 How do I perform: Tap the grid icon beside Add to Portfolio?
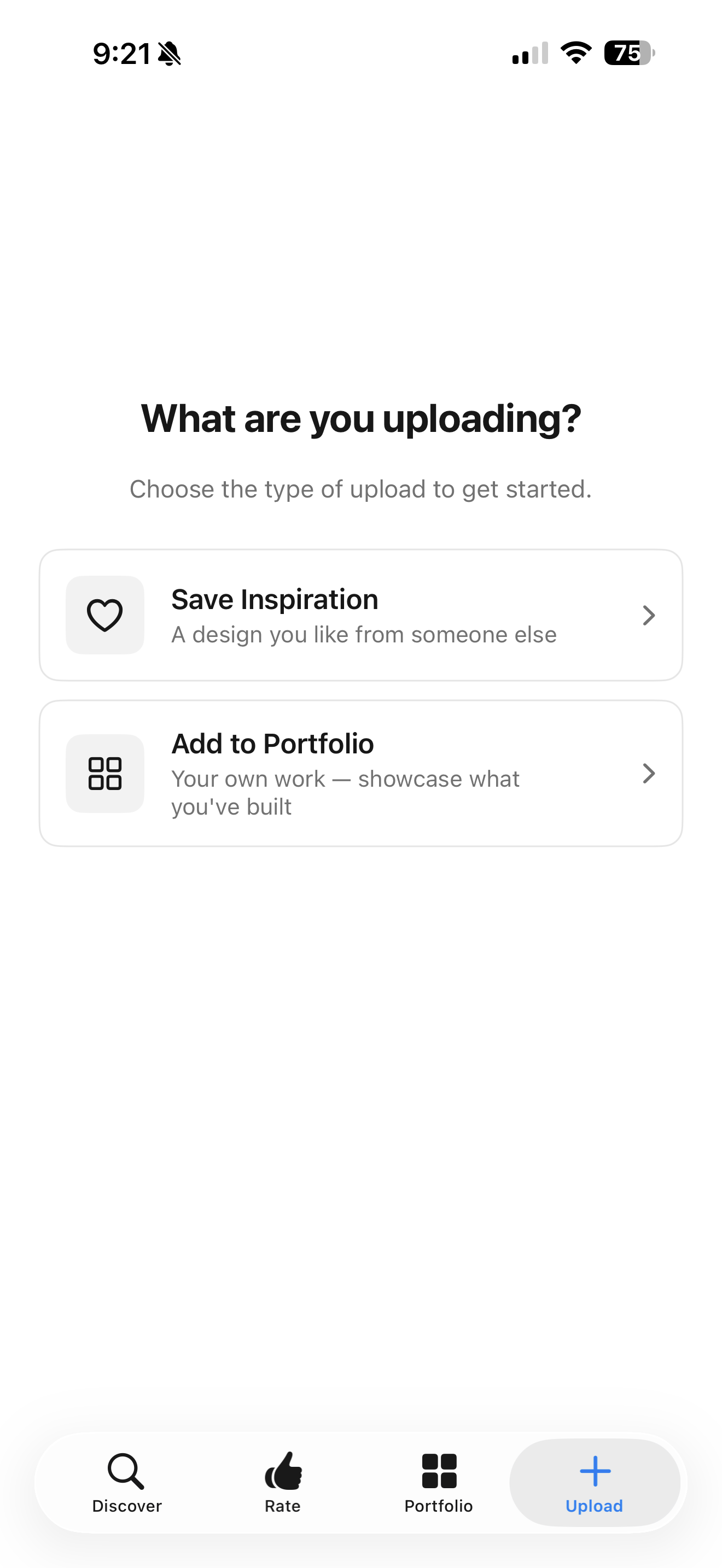[104, 773]
